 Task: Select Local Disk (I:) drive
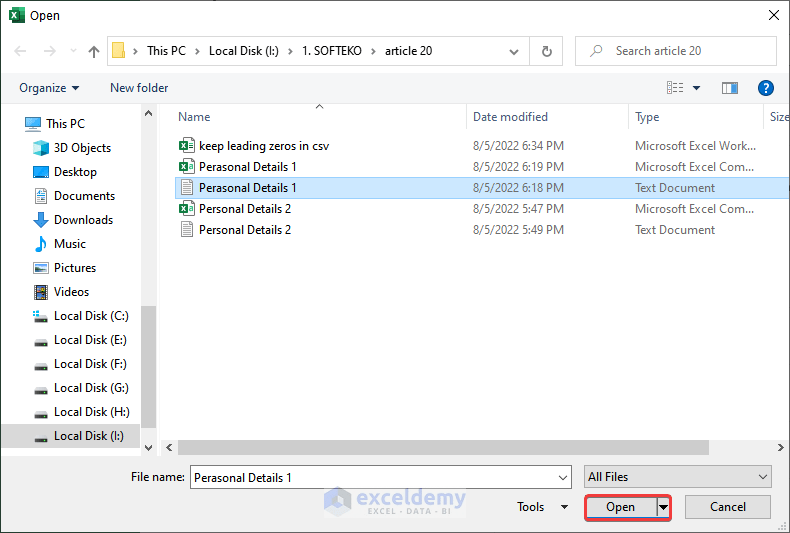[71, 436]
